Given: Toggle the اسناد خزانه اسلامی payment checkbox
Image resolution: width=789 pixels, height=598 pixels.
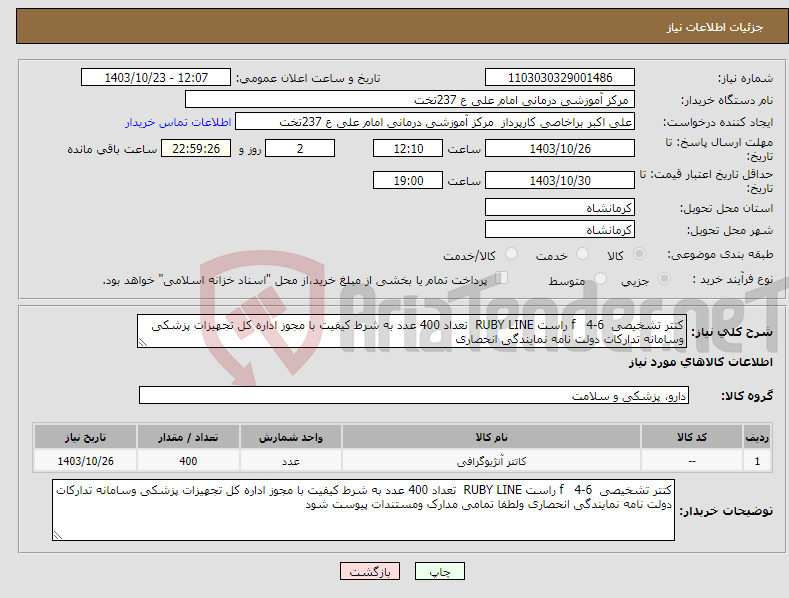Looking at the screenshot, I should point(502,277).
